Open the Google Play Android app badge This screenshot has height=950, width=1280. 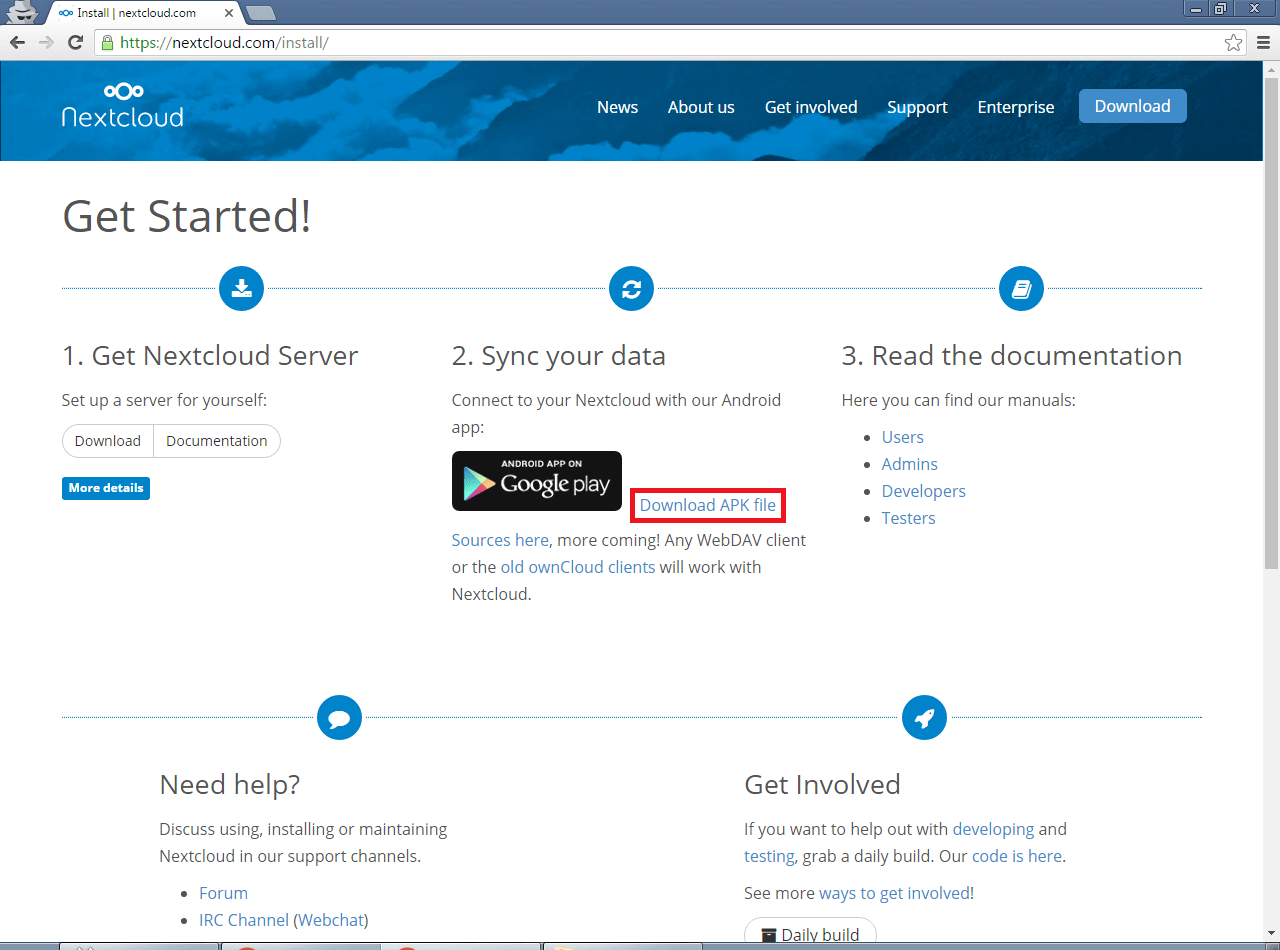point(537,481)
